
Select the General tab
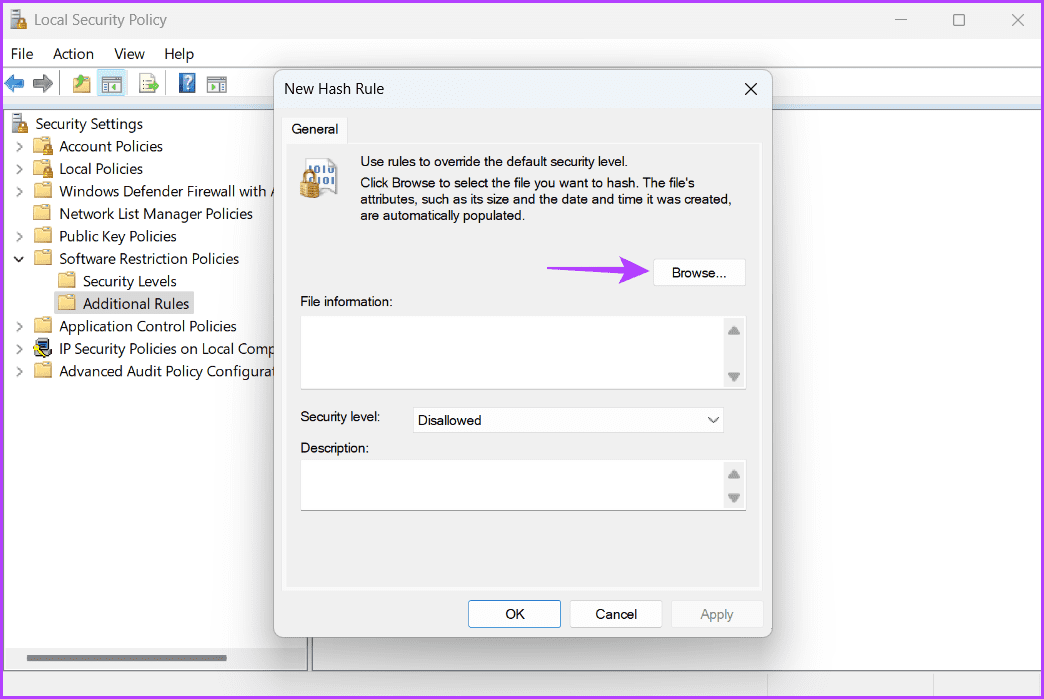click(314, 129)
